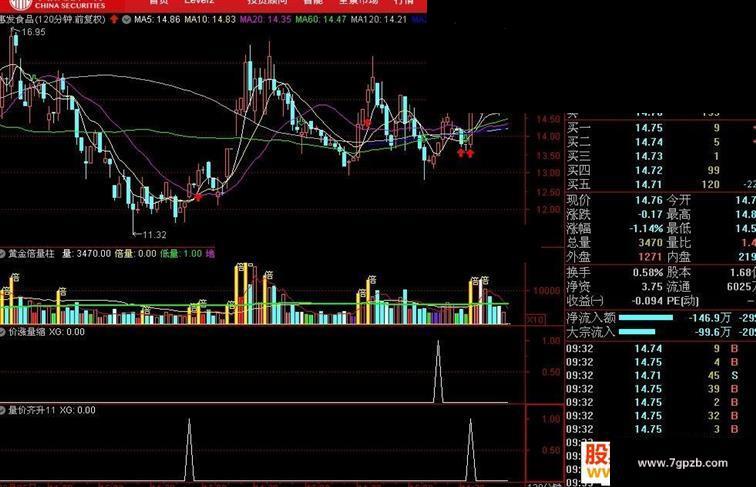Open the round dropdown icon before MA5
The image size is (756, 487).
tap(126, 20)
